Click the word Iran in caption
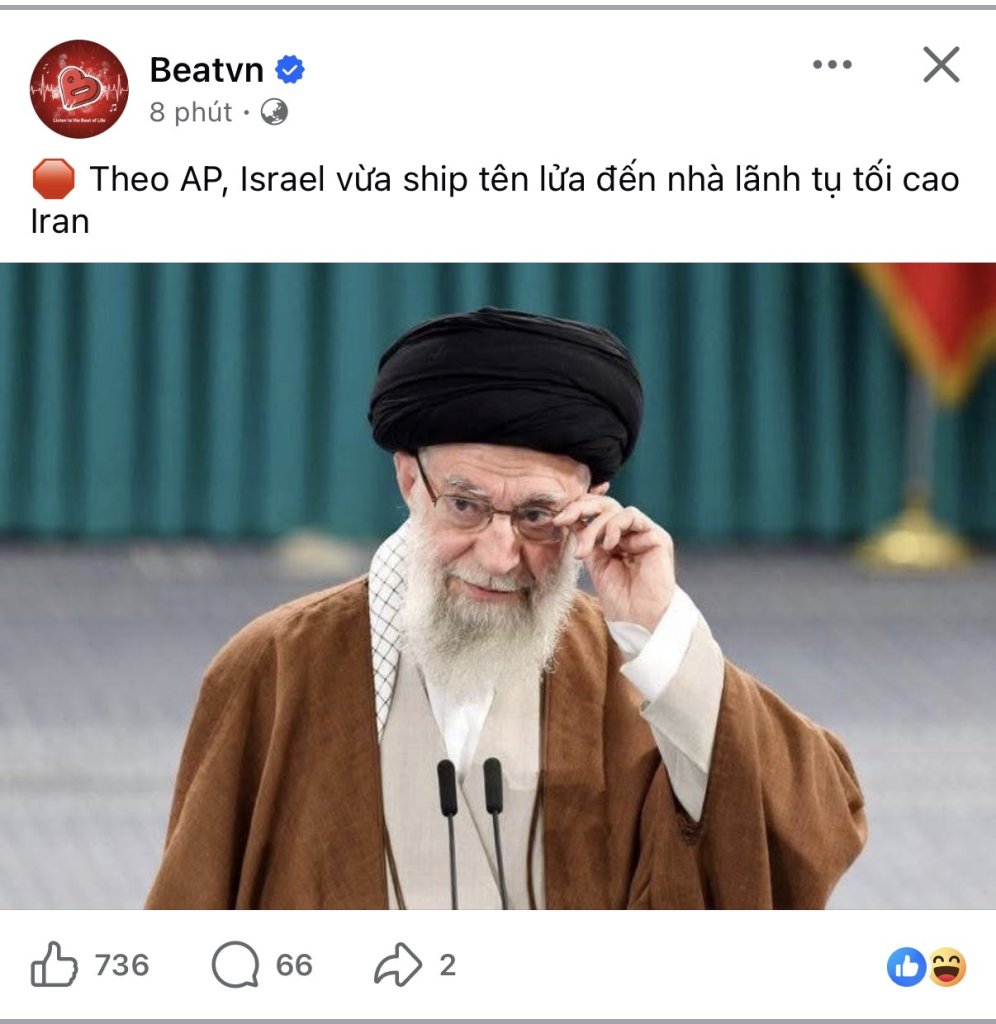996x1024 pixels. tap(59, 222)
